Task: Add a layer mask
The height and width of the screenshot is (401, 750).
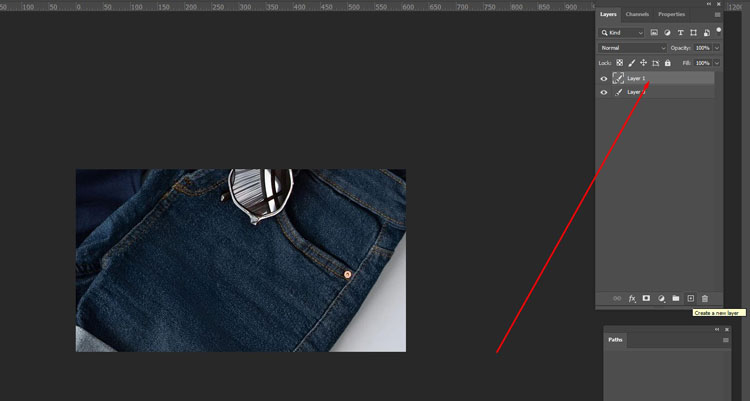Action: point(646,299)
